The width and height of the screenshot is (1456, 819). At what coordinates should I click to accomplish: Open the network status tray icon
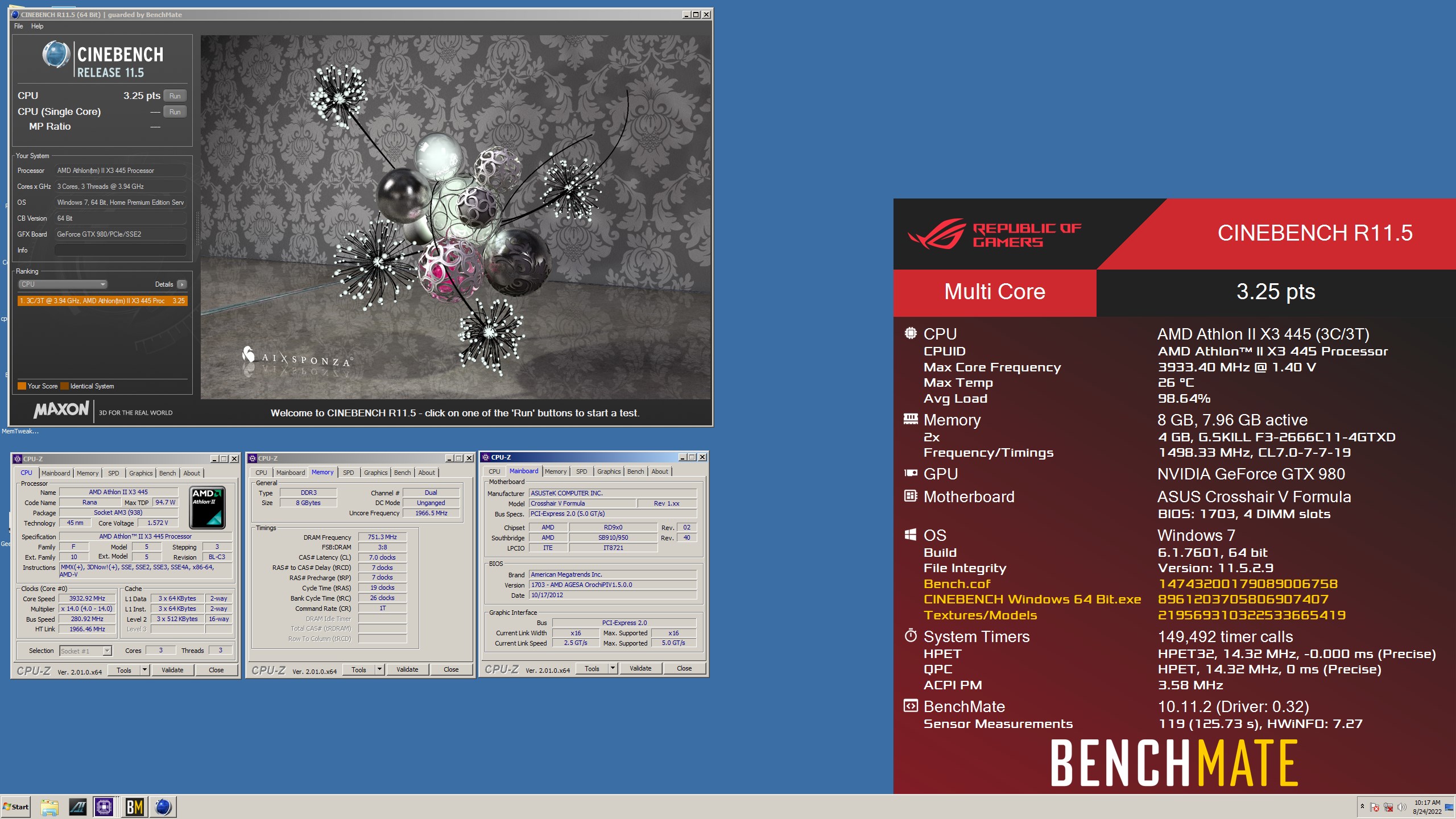click(x=1388, y=807)
